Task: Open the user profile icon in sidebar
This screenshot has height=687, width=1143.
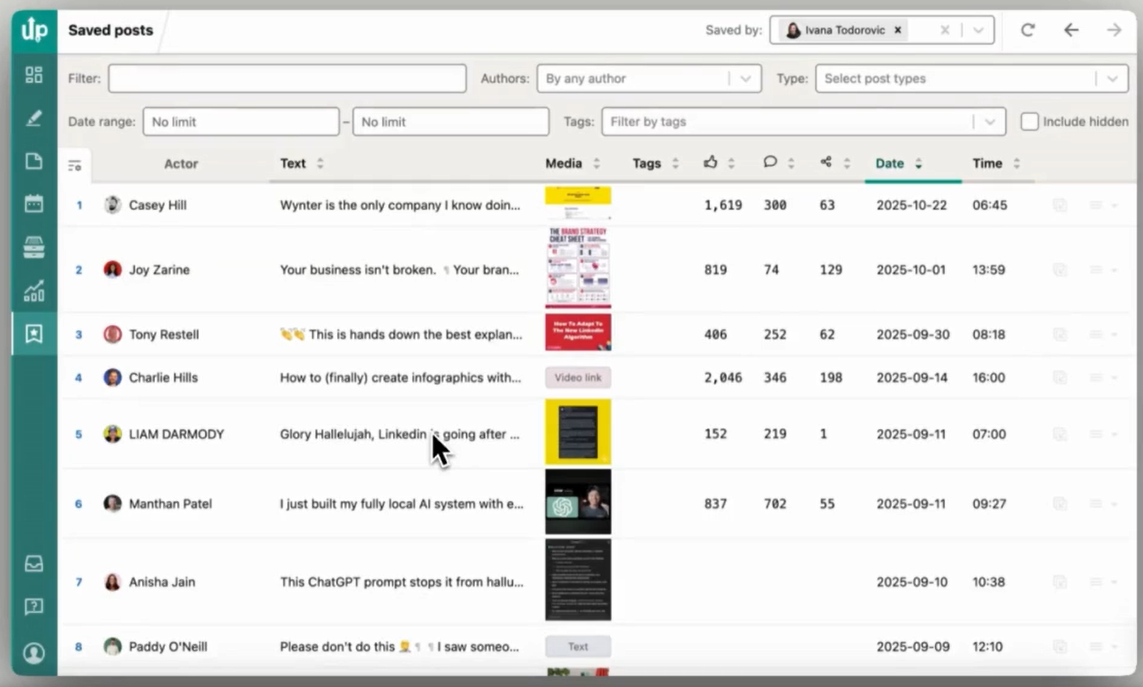Action: (34, 653)
